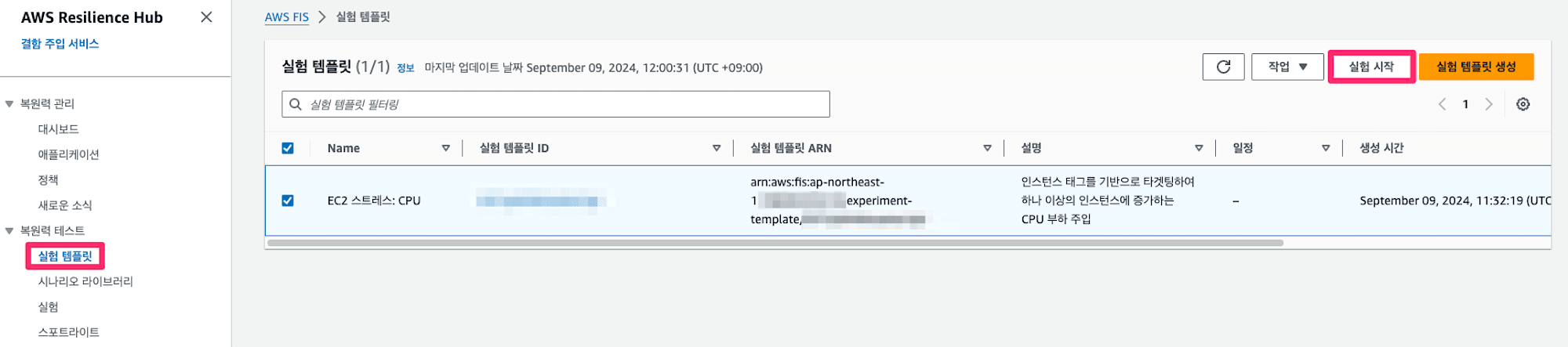This screenshot has width=1568, height=347.
Task: Sort by 설명 column arrow
Action: click(1199, 148)
